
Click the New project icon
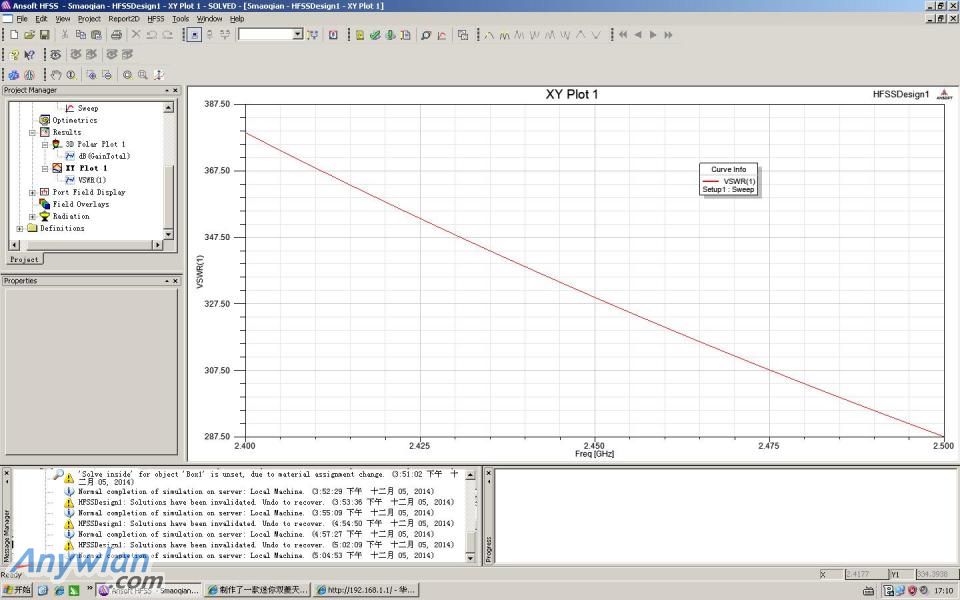[14, 35]
